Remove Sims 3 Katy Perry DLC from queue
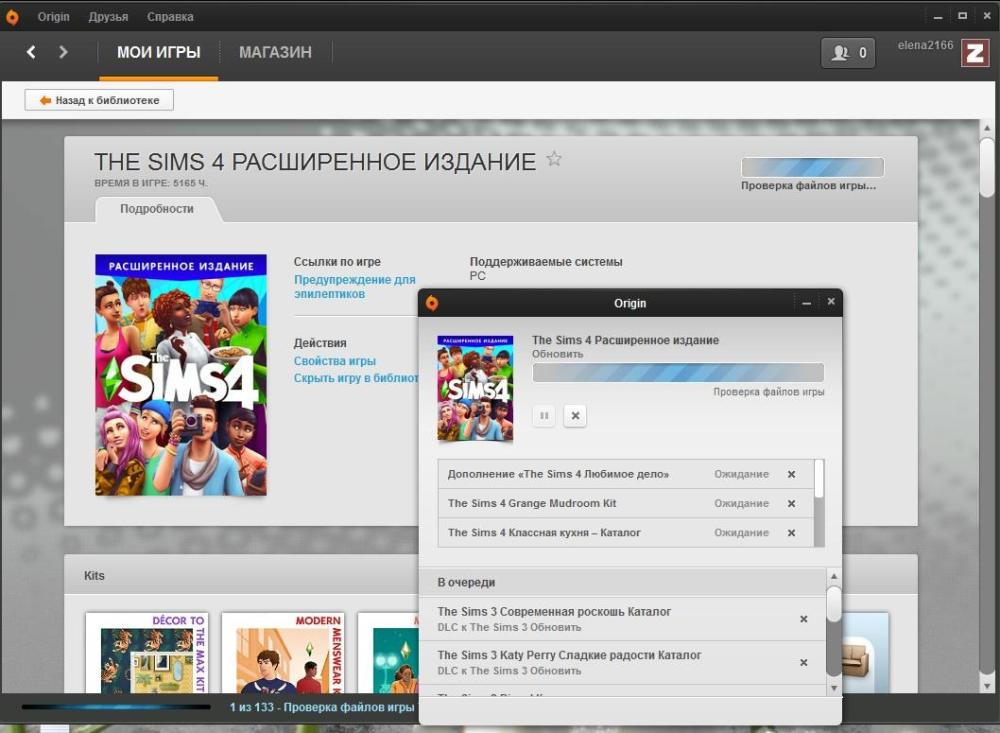 (804, 662)
